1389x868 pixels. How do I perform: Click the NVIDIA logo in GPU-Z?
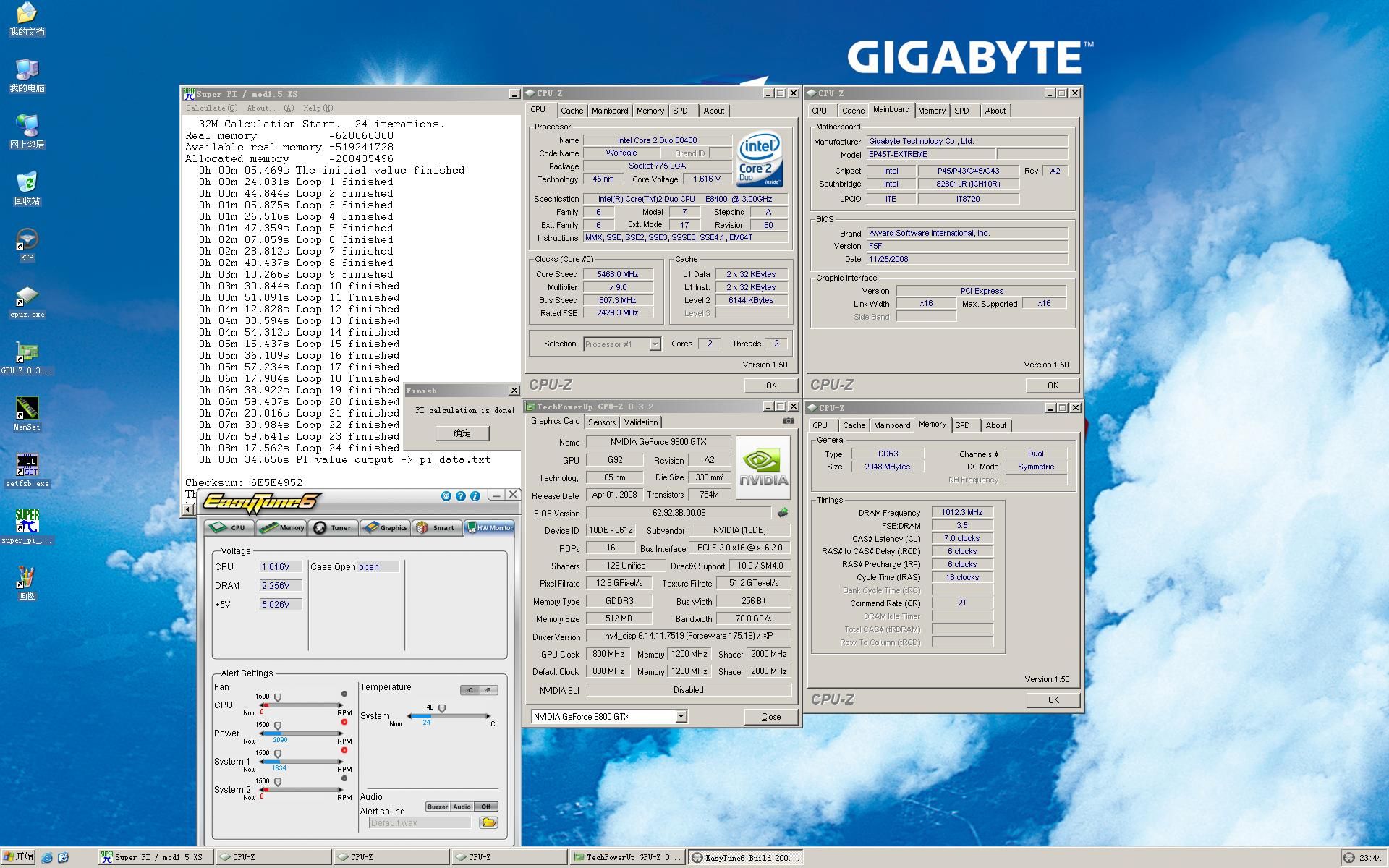763,468
